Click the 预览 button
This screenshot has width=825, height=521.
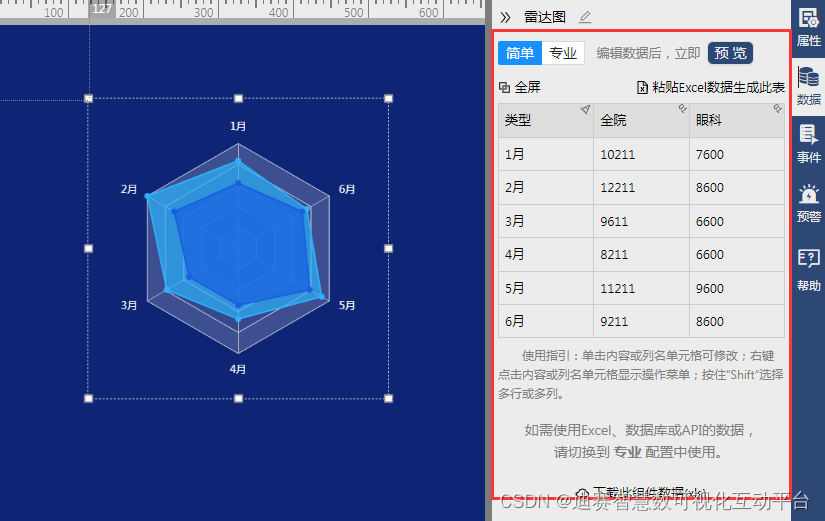click(x=730, y=53)
